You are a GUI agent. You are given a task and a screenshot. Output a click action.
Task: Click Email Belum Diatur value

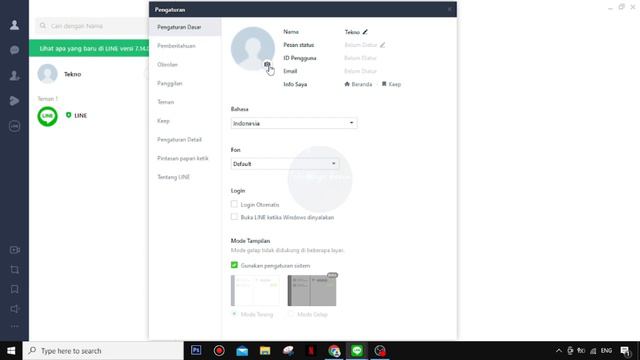[360, 71]
